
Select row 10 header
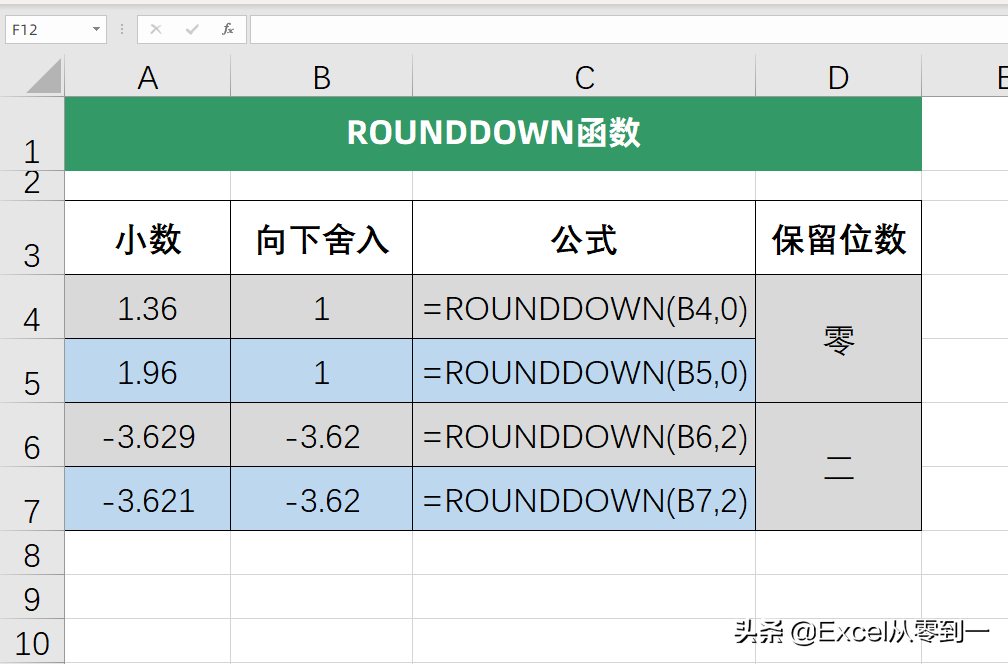click(32, 641)
